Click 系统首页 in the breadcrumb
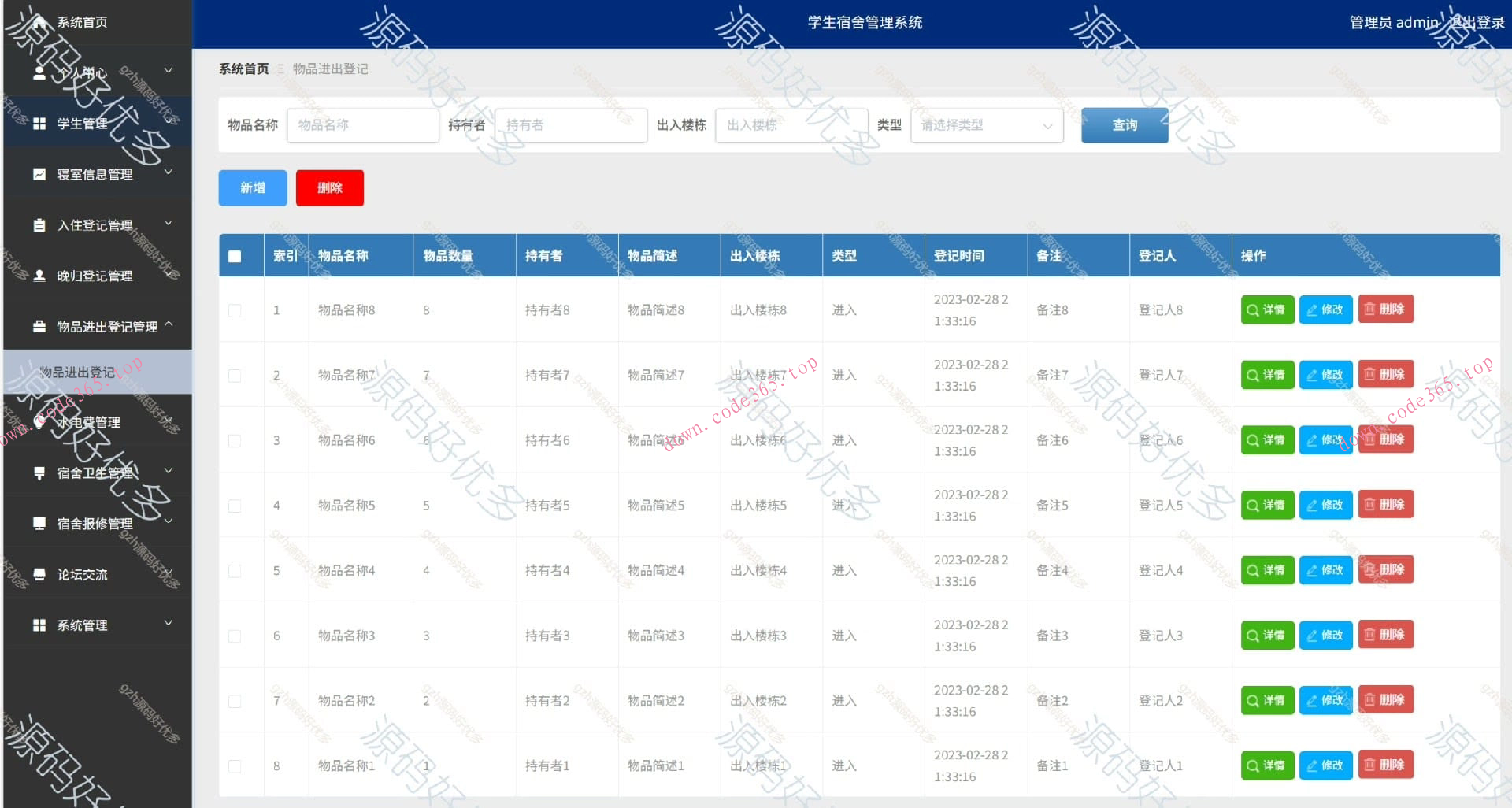The width and height of the screenshot is (1512, 808). click(x=243, y=69)
